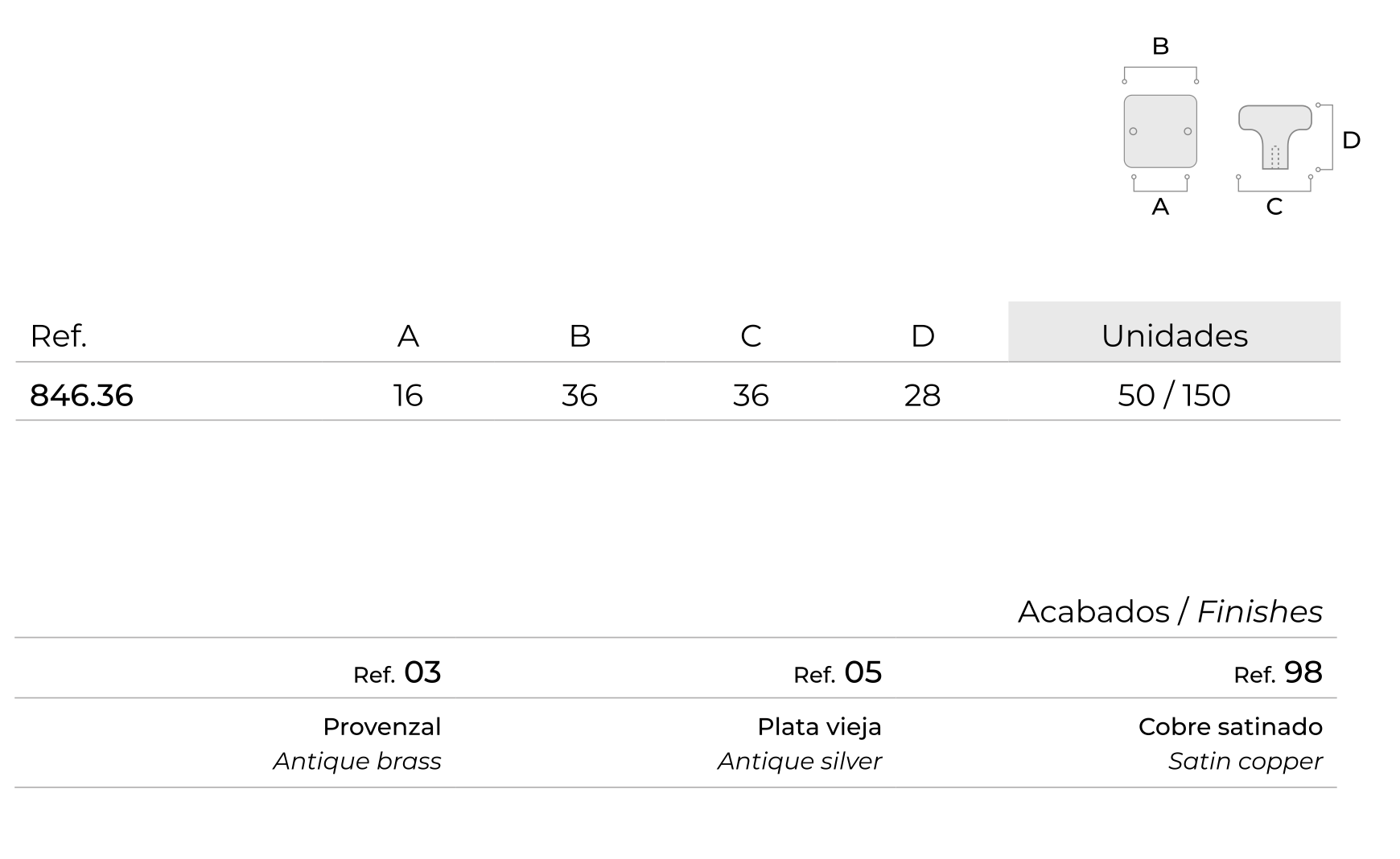Click the Unidades column header

pos(1174,335)
